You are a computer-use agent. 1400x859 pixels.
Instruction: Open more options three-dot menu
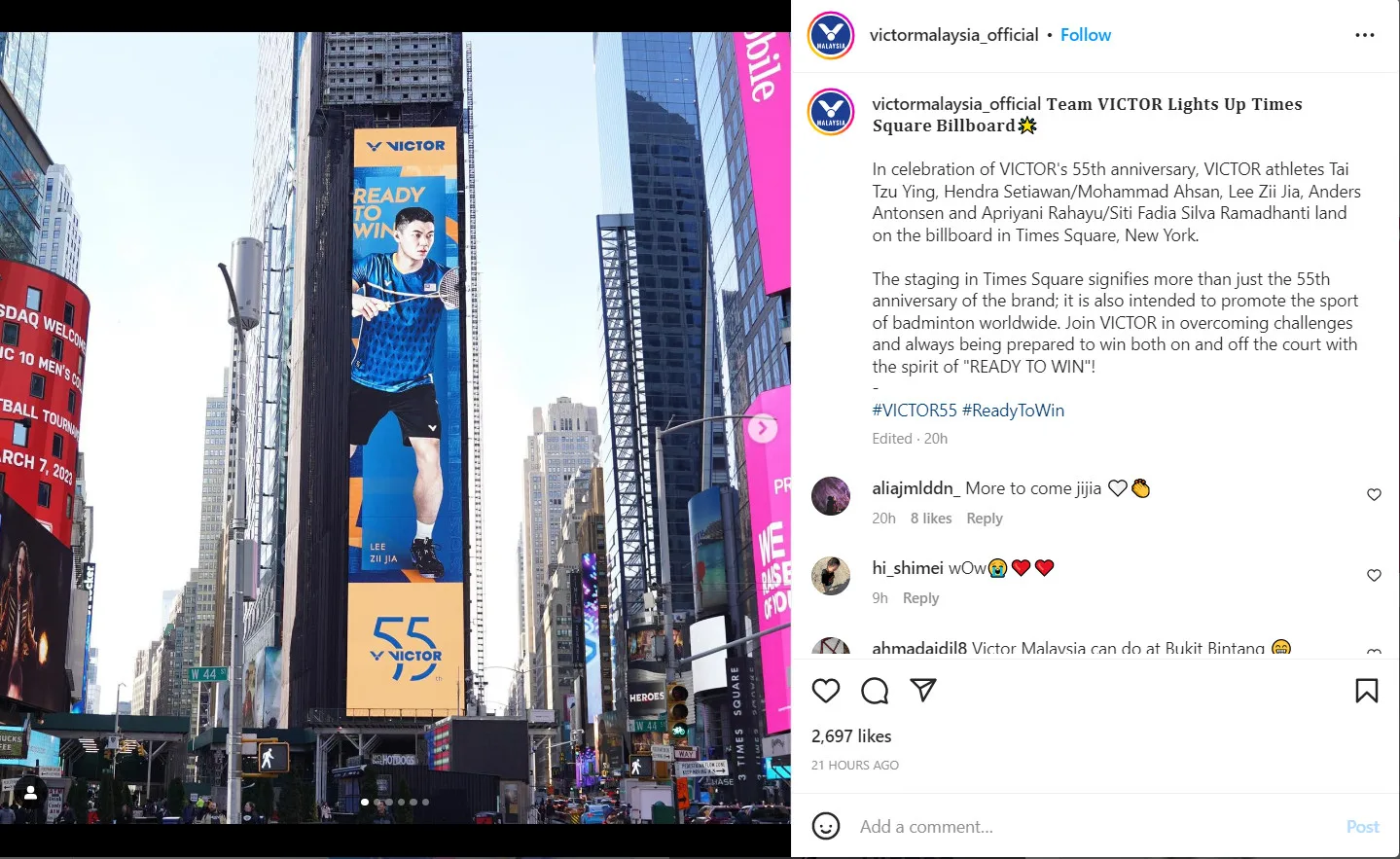click(x=1365, y=35)
